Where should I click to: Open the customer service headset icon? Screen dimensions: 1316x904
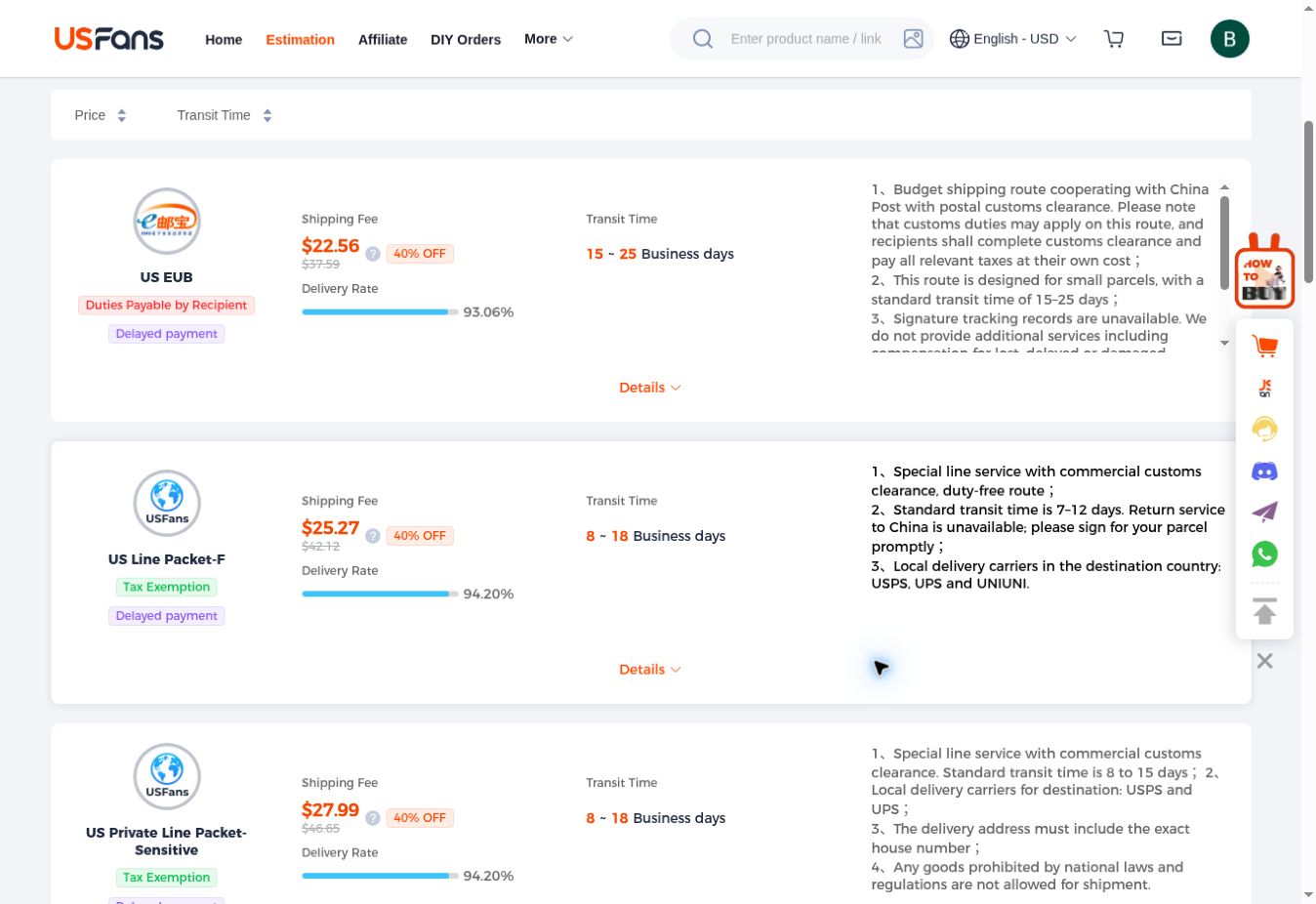pos(1265,429)
